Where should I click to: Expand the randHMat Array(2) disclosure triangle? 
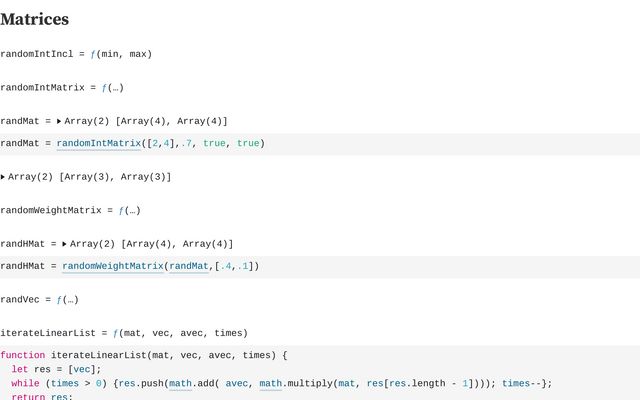point(65,244)
